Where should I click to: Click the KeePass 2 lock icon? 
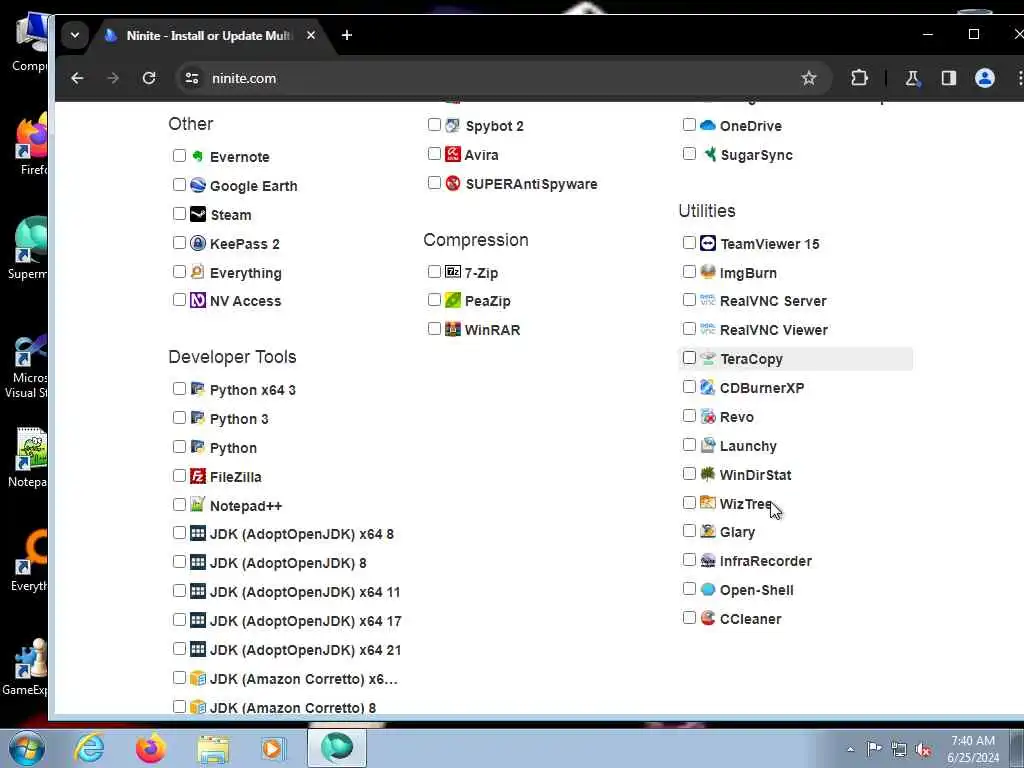197,243
